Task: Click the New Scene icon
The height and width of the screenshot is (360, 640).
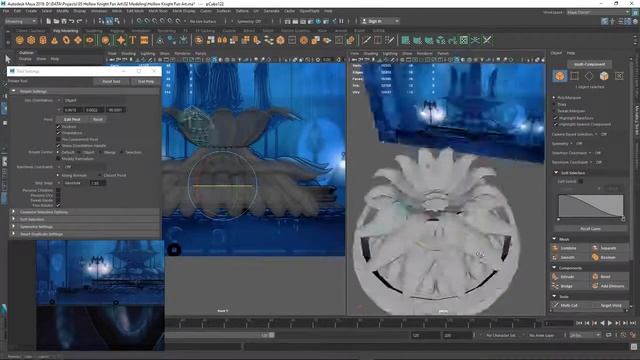Action: point(49,21)
